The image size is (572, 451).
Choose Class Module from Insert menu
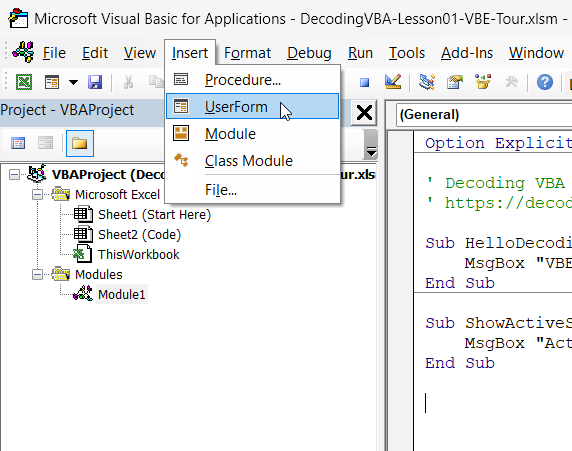point(252,161)
